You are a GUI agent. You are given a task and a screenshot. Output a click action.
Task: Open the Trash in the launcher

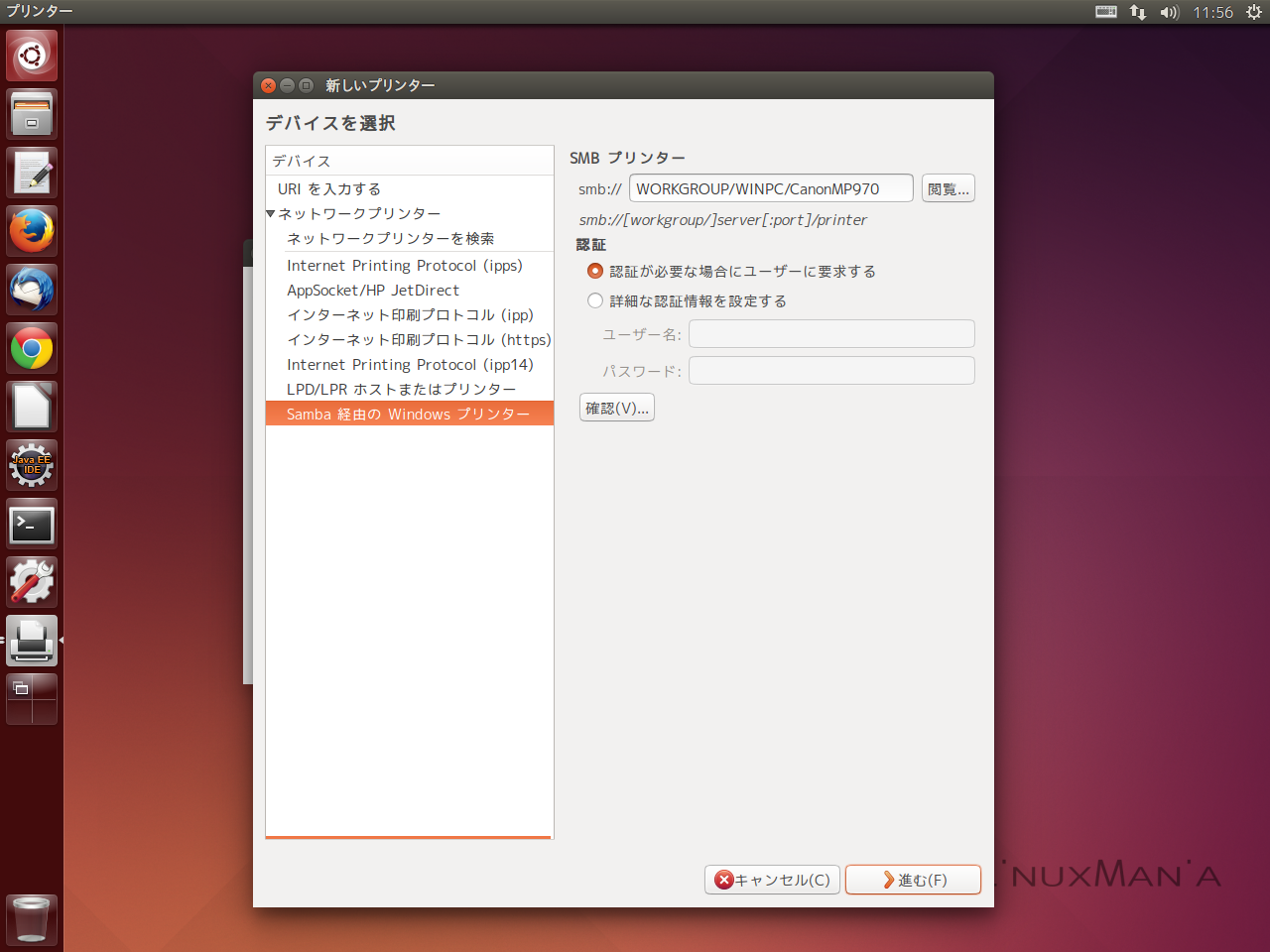click(x=32, y=919)
